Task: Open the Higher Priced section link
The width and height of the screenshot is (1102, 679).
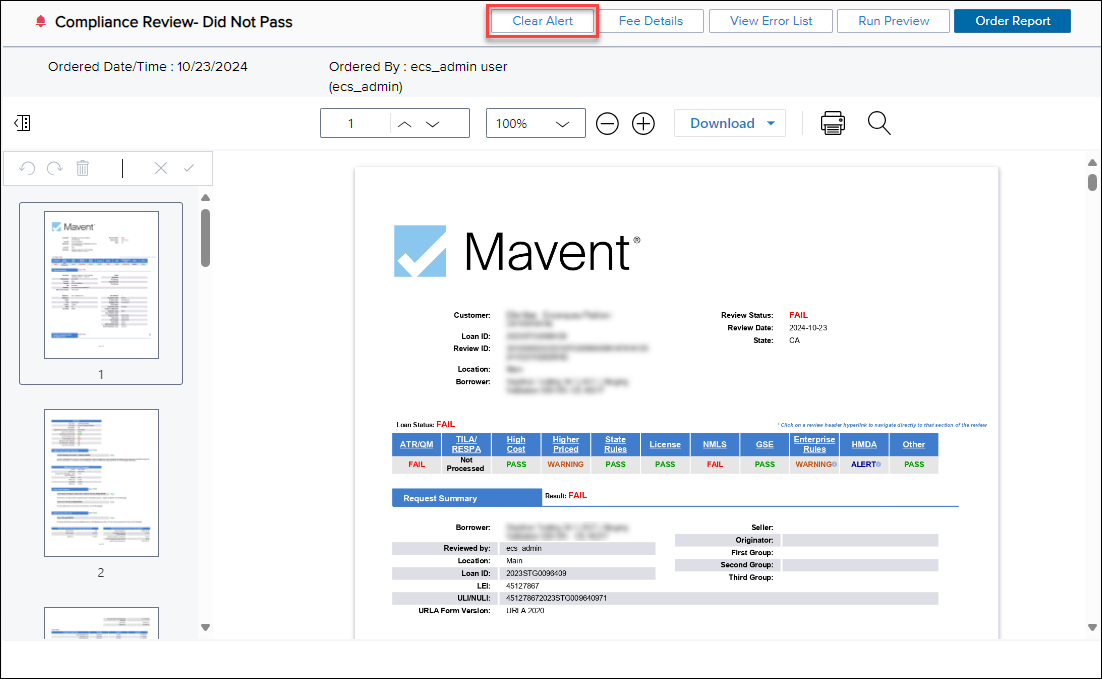Action: 566,444
